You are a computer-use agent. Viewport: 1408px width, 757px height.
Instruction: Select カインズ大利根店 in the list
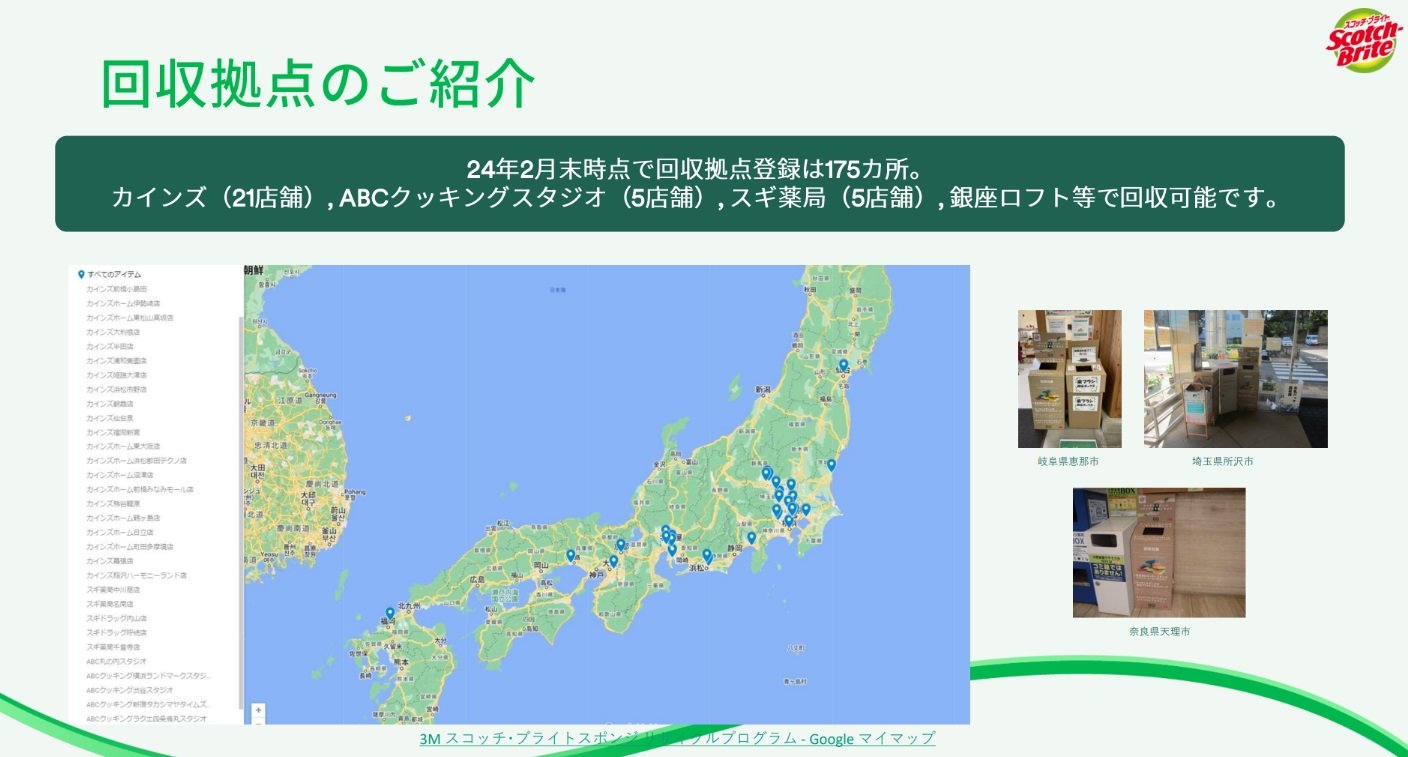coord(113,331)
